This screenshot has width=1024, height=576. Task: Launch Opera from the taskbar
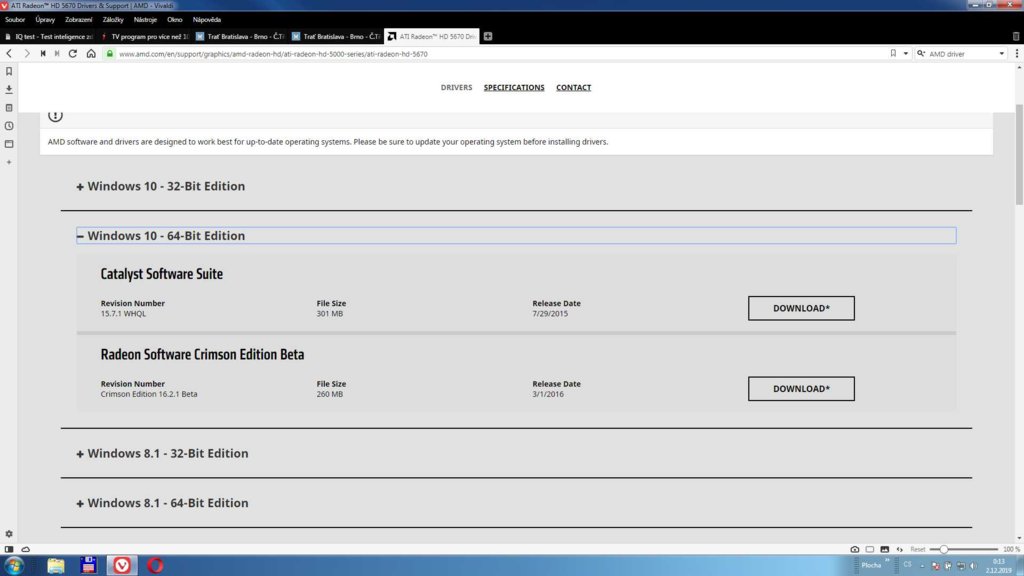[x=155, y=565]
